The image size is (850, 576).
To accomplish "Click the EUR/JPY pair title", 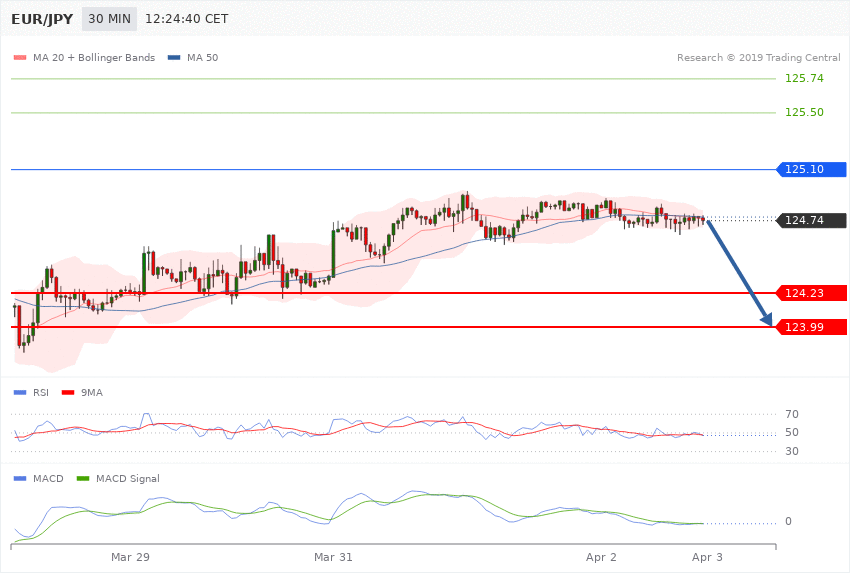I will (x=42, y=19).
